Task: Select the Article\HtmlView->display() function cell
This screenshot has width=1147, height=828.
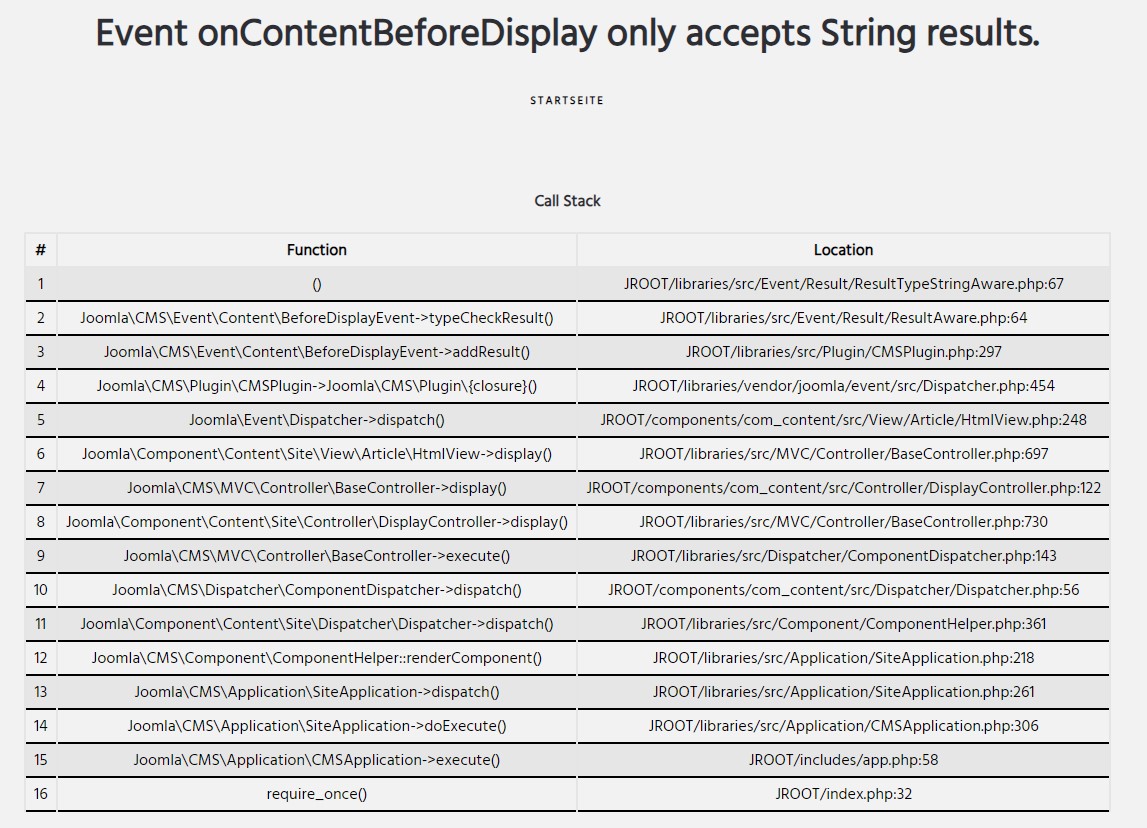Action: click(316, 454)
